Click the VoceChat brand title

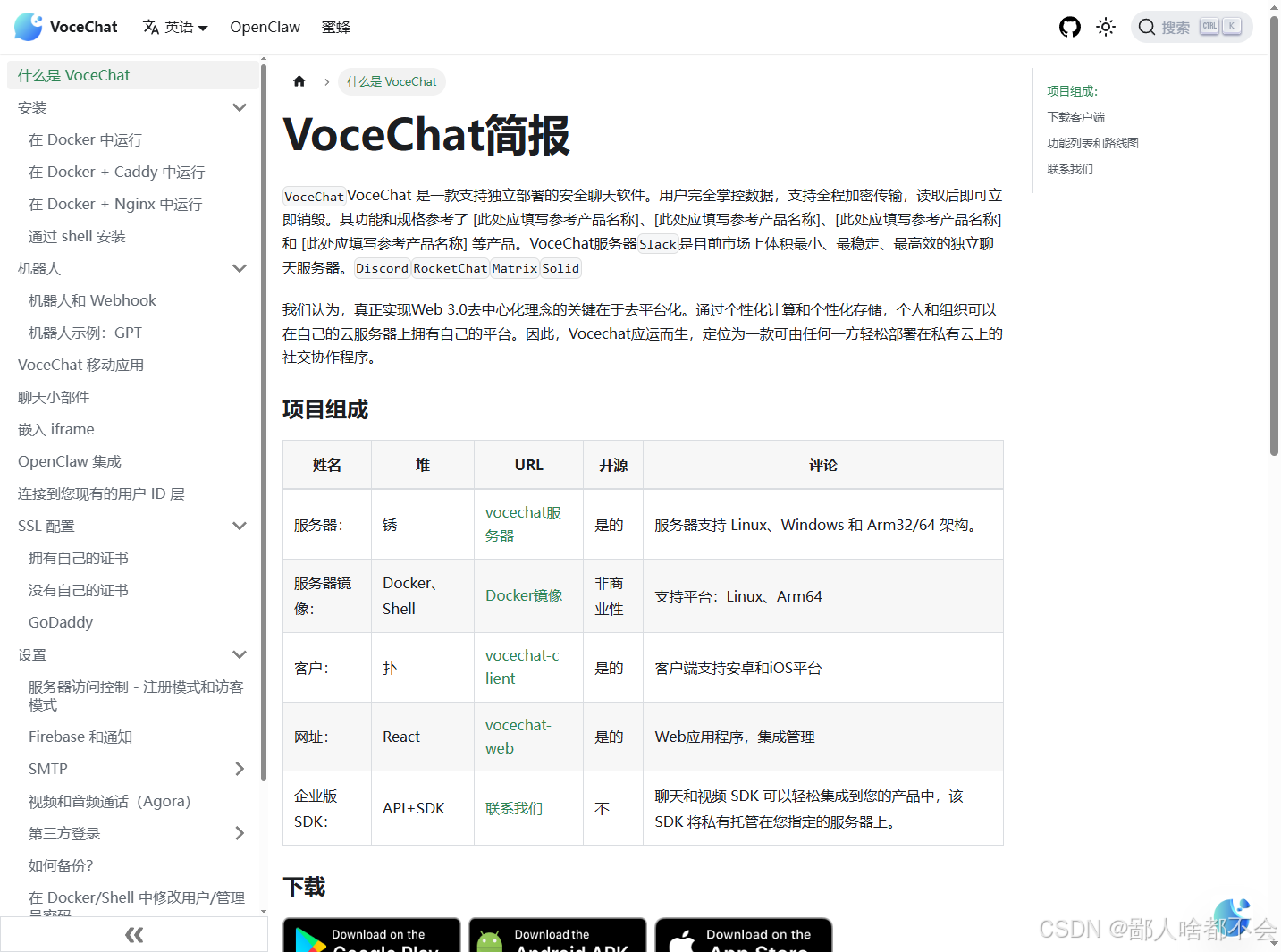click(84, 27)
